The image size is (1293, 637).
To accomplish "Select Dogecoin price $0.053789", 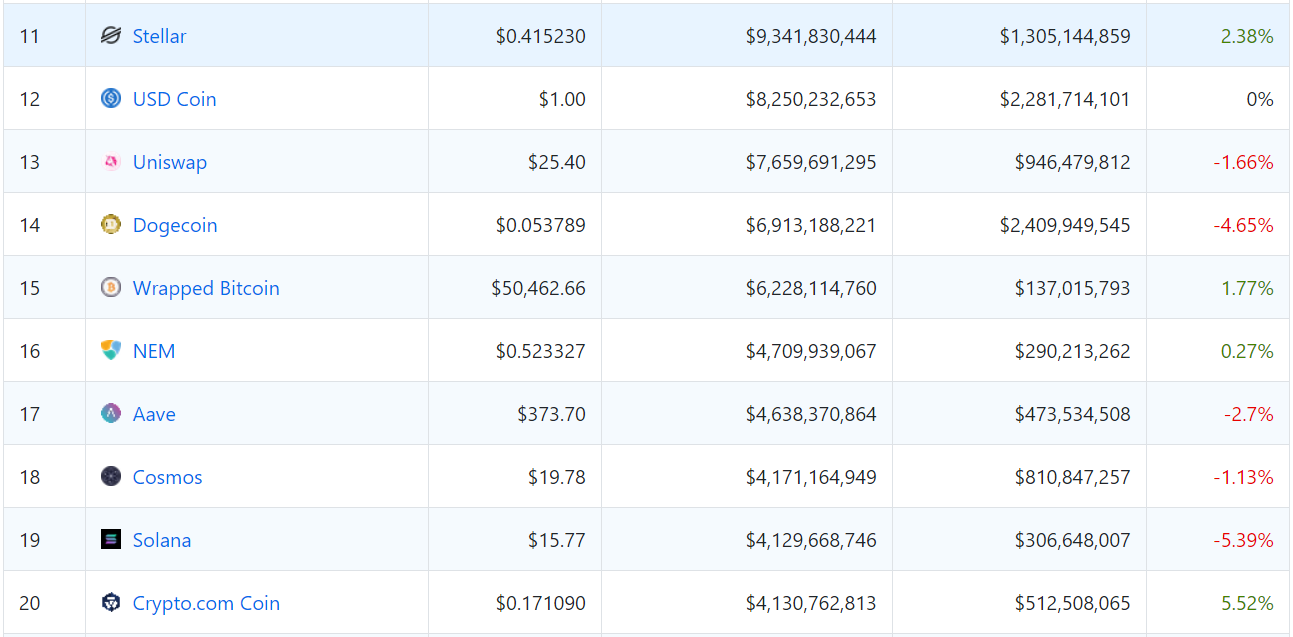I will tap(541, 225).
